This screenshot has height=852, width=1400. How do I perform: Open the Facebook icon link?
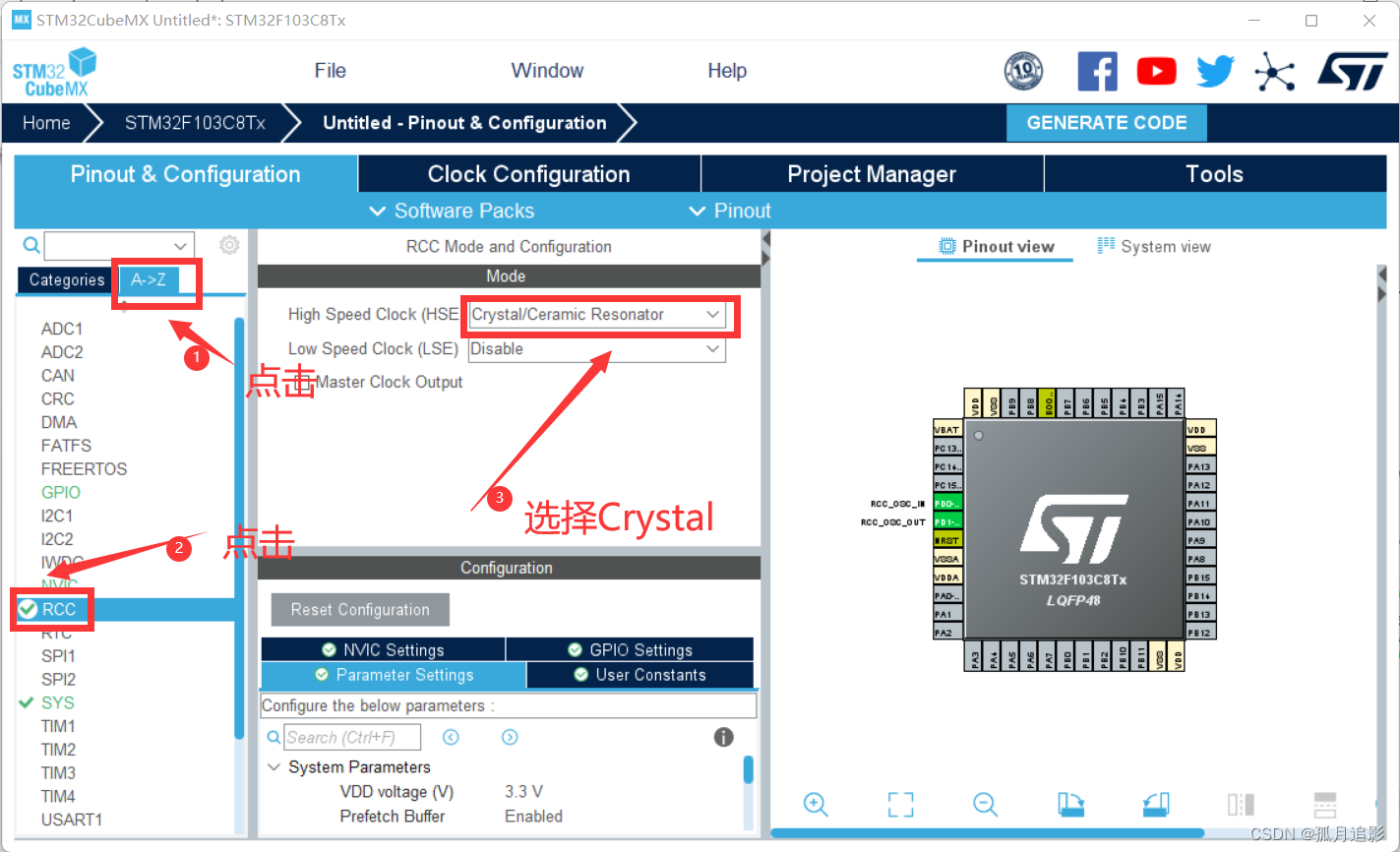click(1097, 71)
